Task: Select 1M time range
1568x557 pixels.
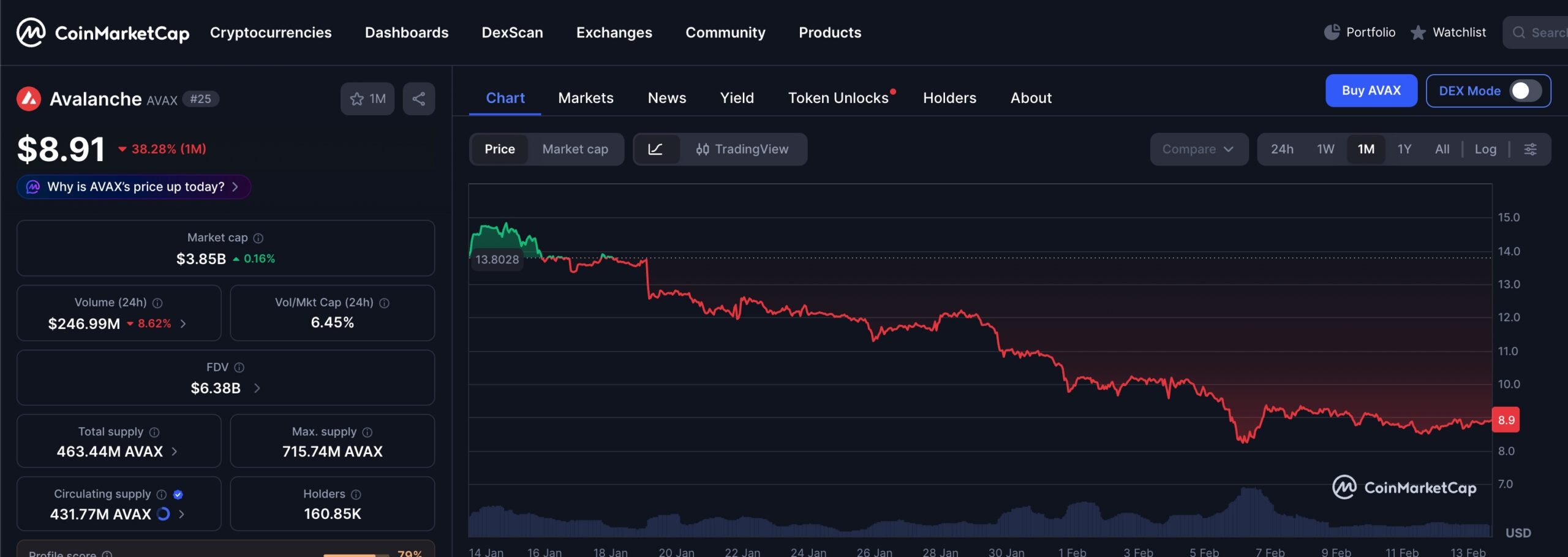Action: (x=1366, y=150)
